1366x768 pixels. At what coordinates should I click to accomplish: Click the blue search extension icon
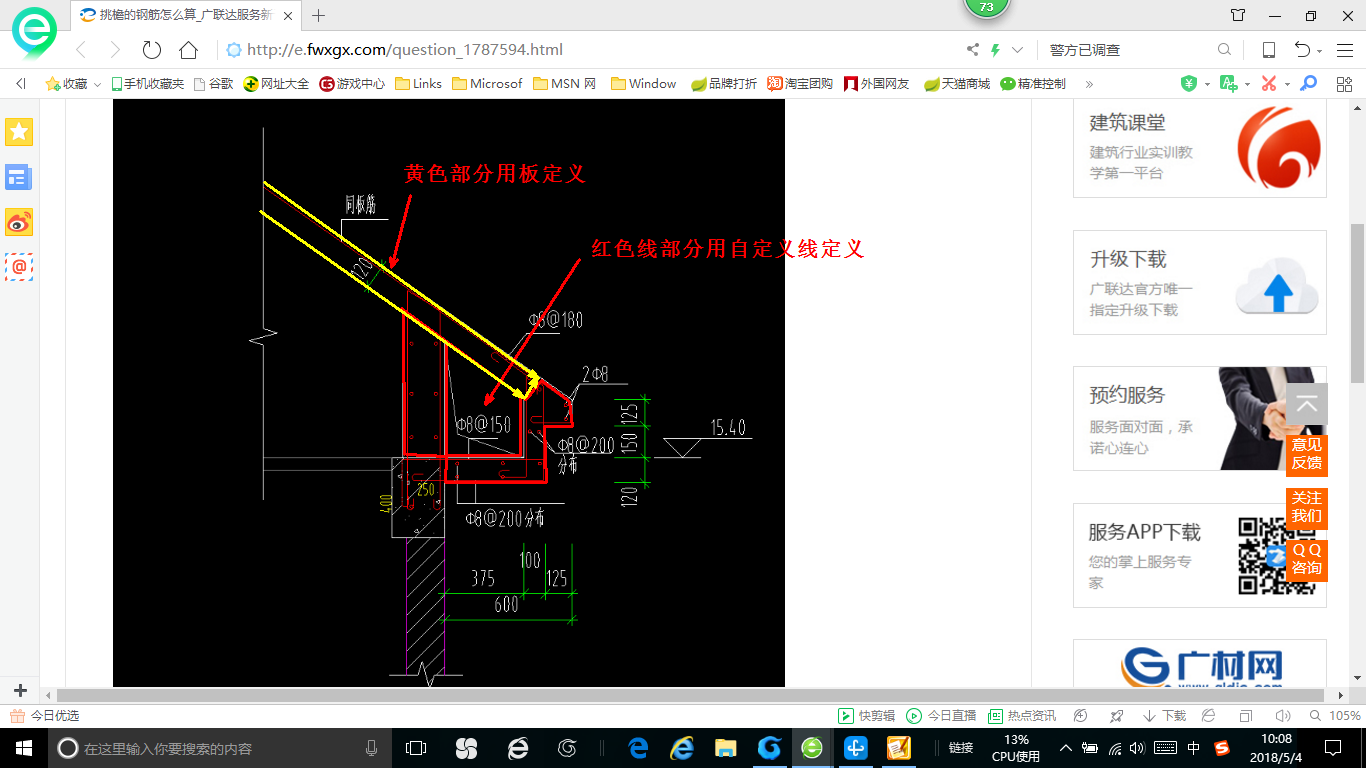coord(1308,84)
